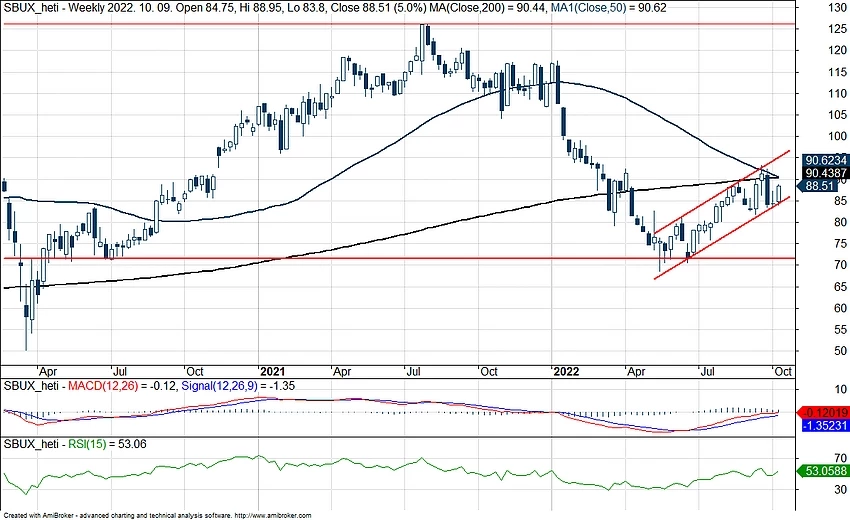Image resolution: width=850 pixels, height=520 pixels.
Task: Click the green 53.0588 RSI value tag
Action: click(822, 471)
